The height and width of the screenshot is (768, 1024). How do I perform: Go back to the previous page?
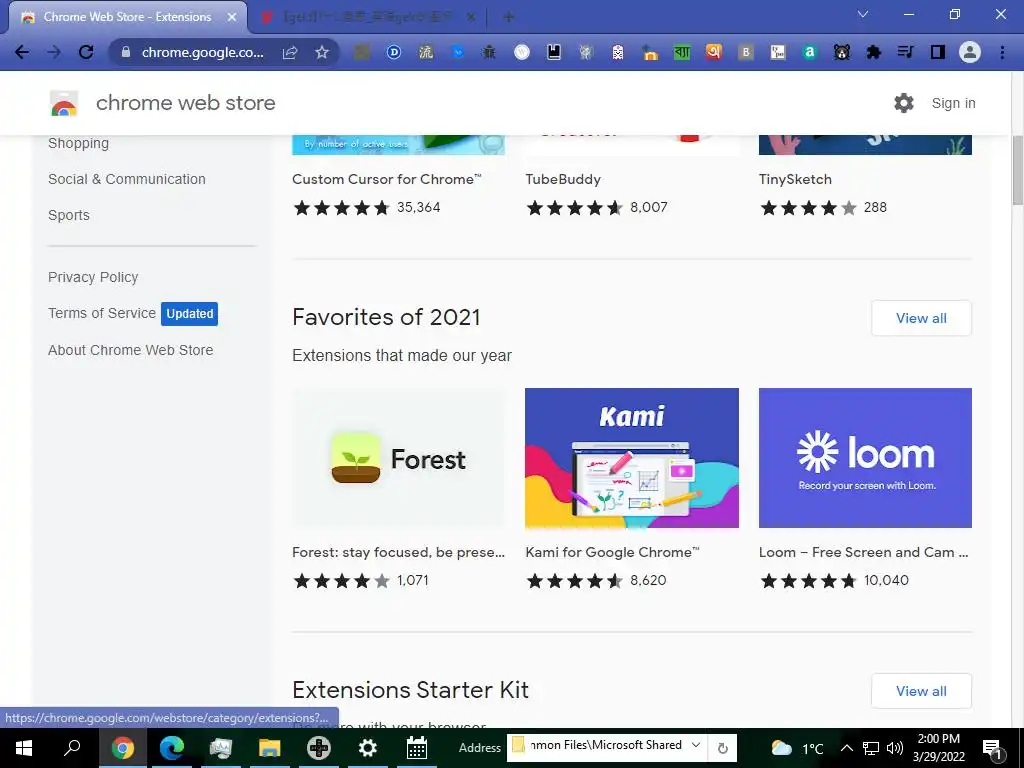[x=22, y=52]
